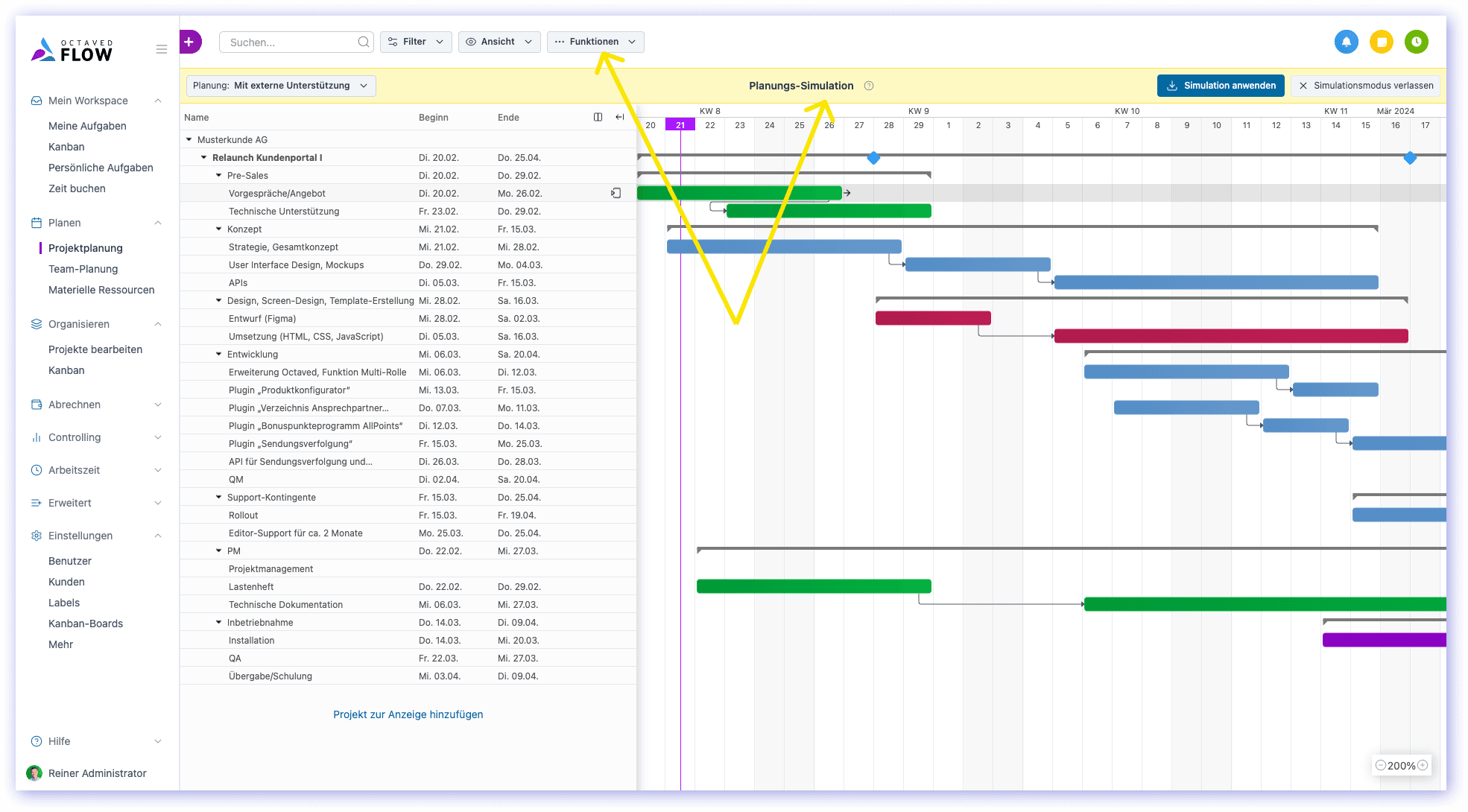
Task: Open the green time clock icon
Action: coord(1416,42)
